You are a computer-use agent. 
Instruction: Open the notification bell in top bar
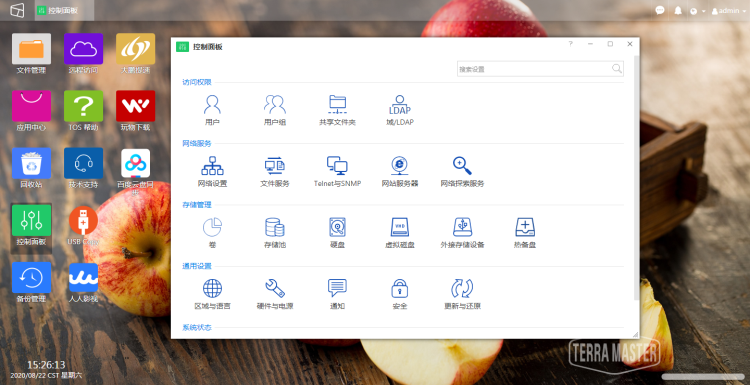click(x=678, y=11)
